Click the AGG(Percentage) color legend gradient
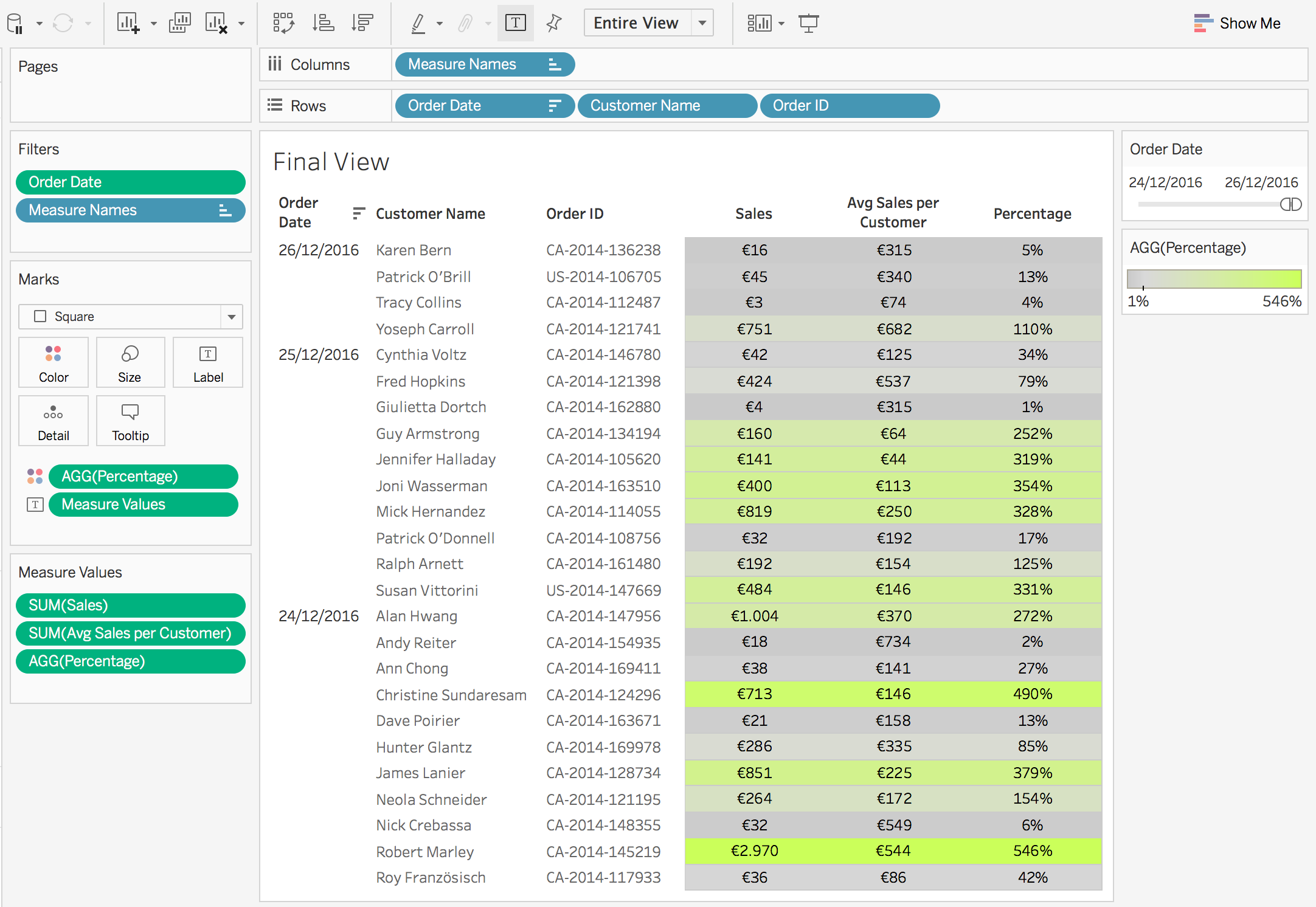 [x=1214, y=279]
